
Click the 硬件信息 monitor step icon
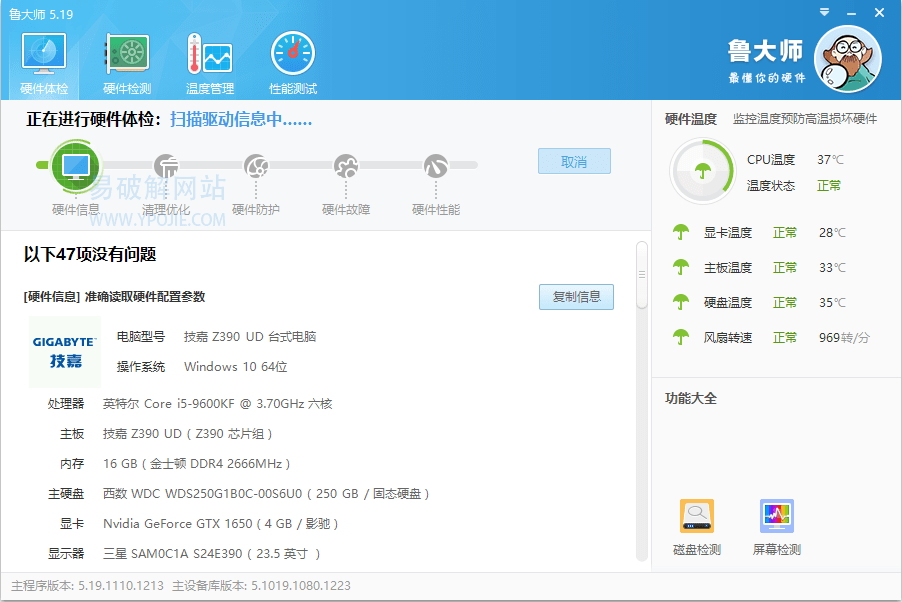[76, 165]
